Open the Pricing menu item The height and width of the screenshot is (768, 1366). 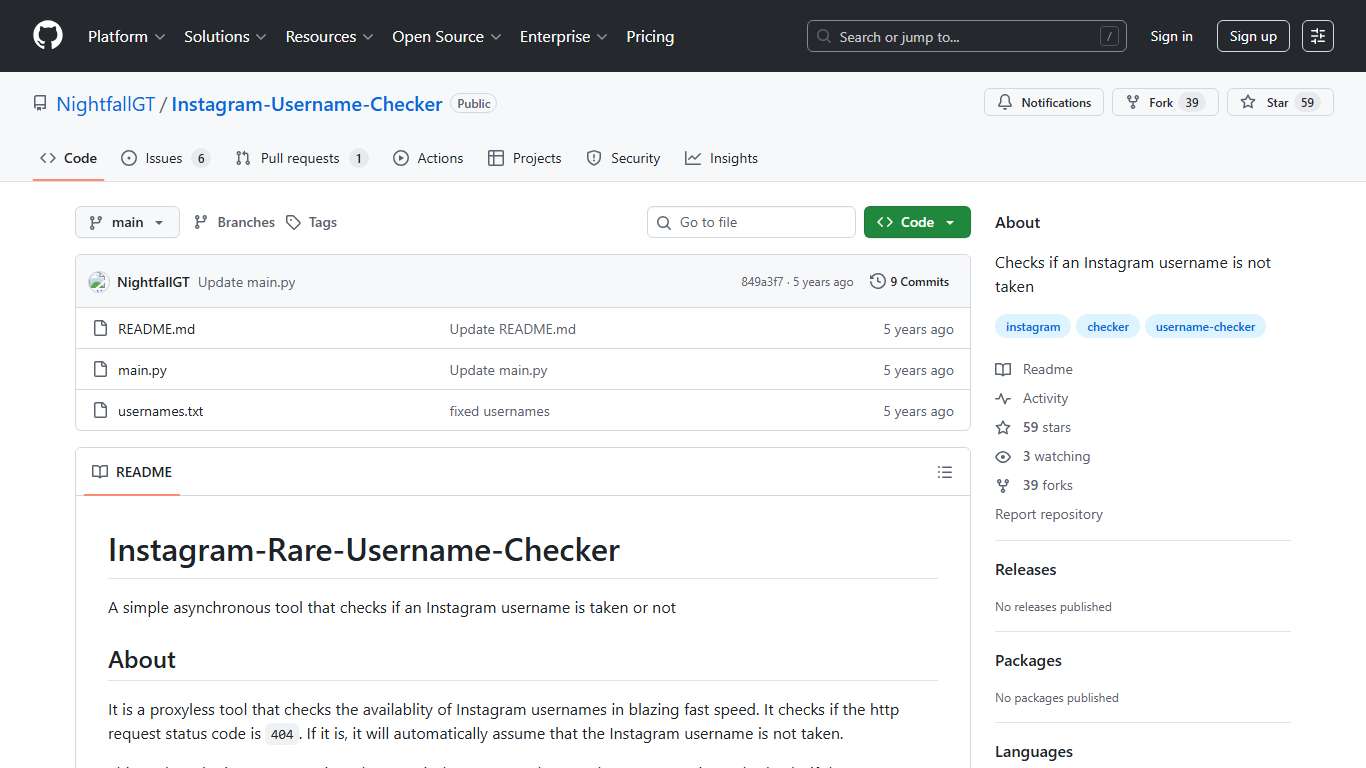tap(650, 36)
